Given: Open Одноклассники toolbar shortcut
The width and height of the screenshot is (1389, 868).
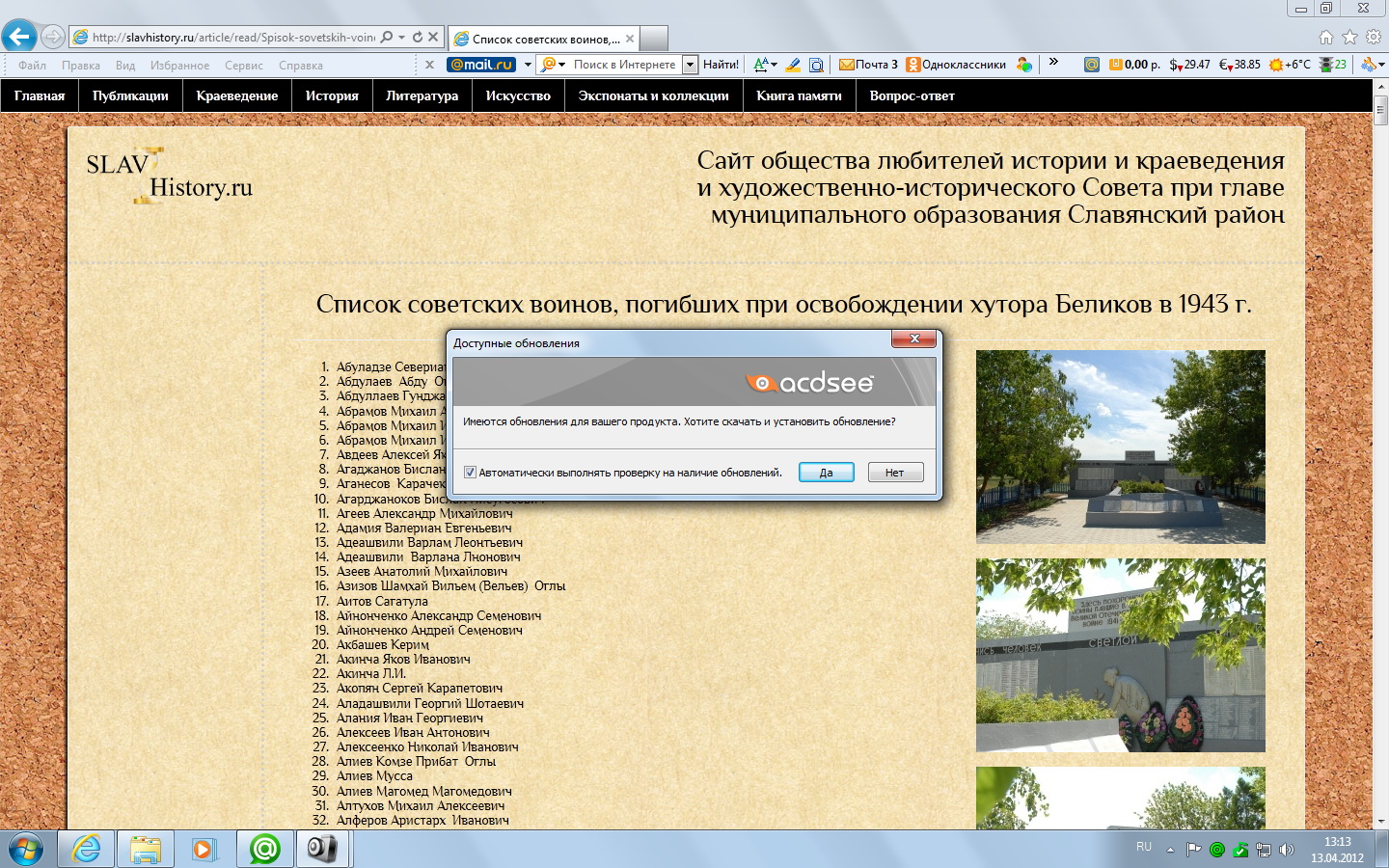Looking at the screenshot, I should (x=955, y=65).
